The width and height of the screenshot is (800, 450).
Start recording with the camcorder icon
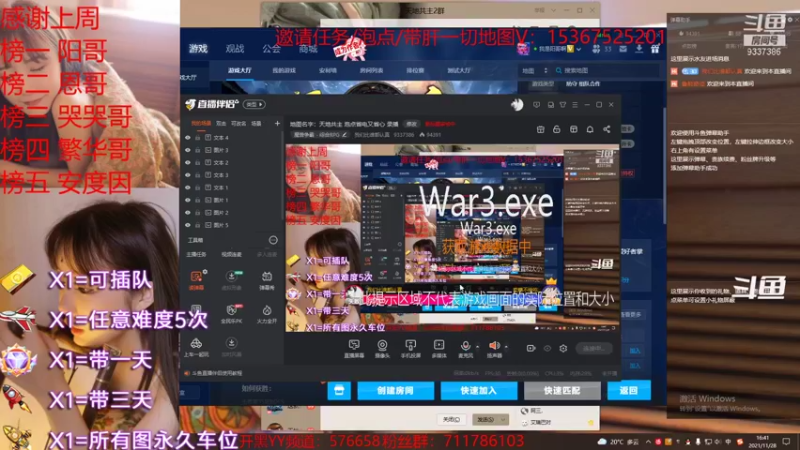pos(531,348)
